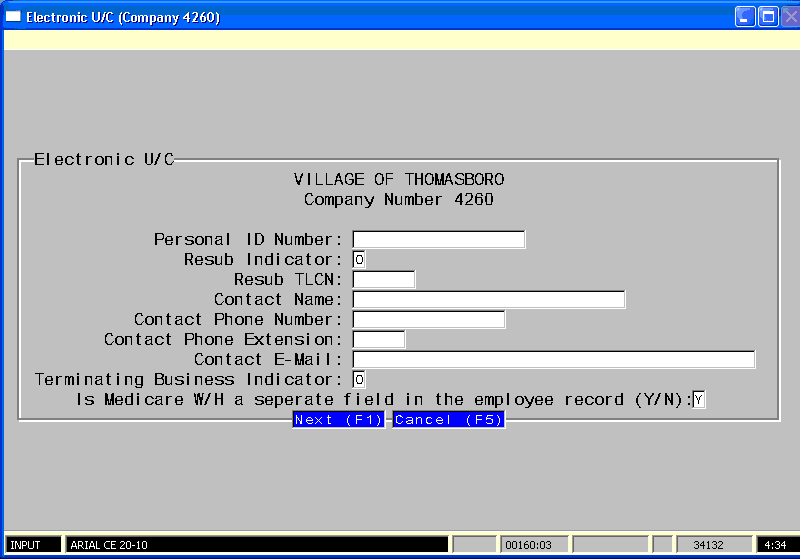Select the Contact Phone Number field
The image size is (800, 559).
(428, 320)
